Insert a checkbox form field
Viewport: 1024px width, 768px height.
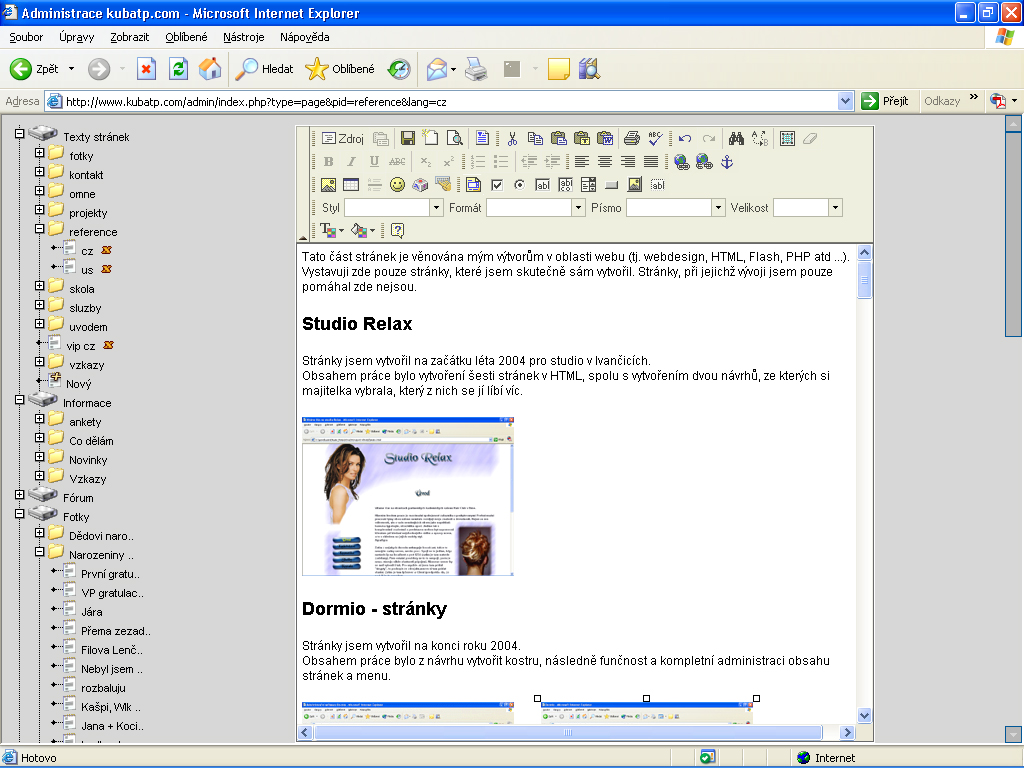click(496, 185)
